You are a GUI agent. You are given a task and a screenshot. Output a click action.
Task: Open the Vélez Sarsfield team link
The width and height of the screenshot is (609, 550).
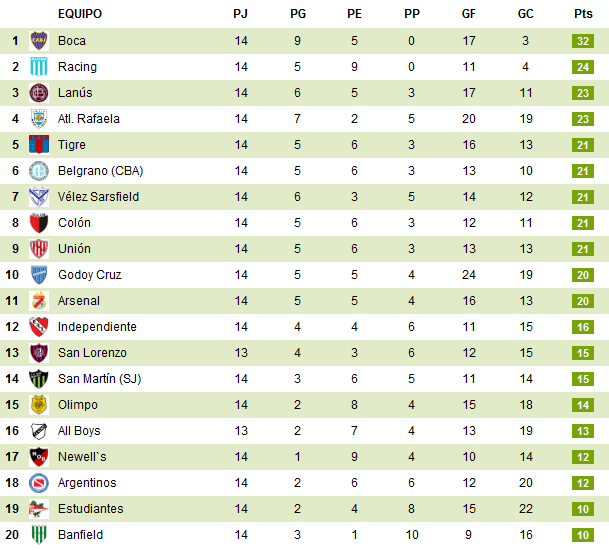pos(98,197)
